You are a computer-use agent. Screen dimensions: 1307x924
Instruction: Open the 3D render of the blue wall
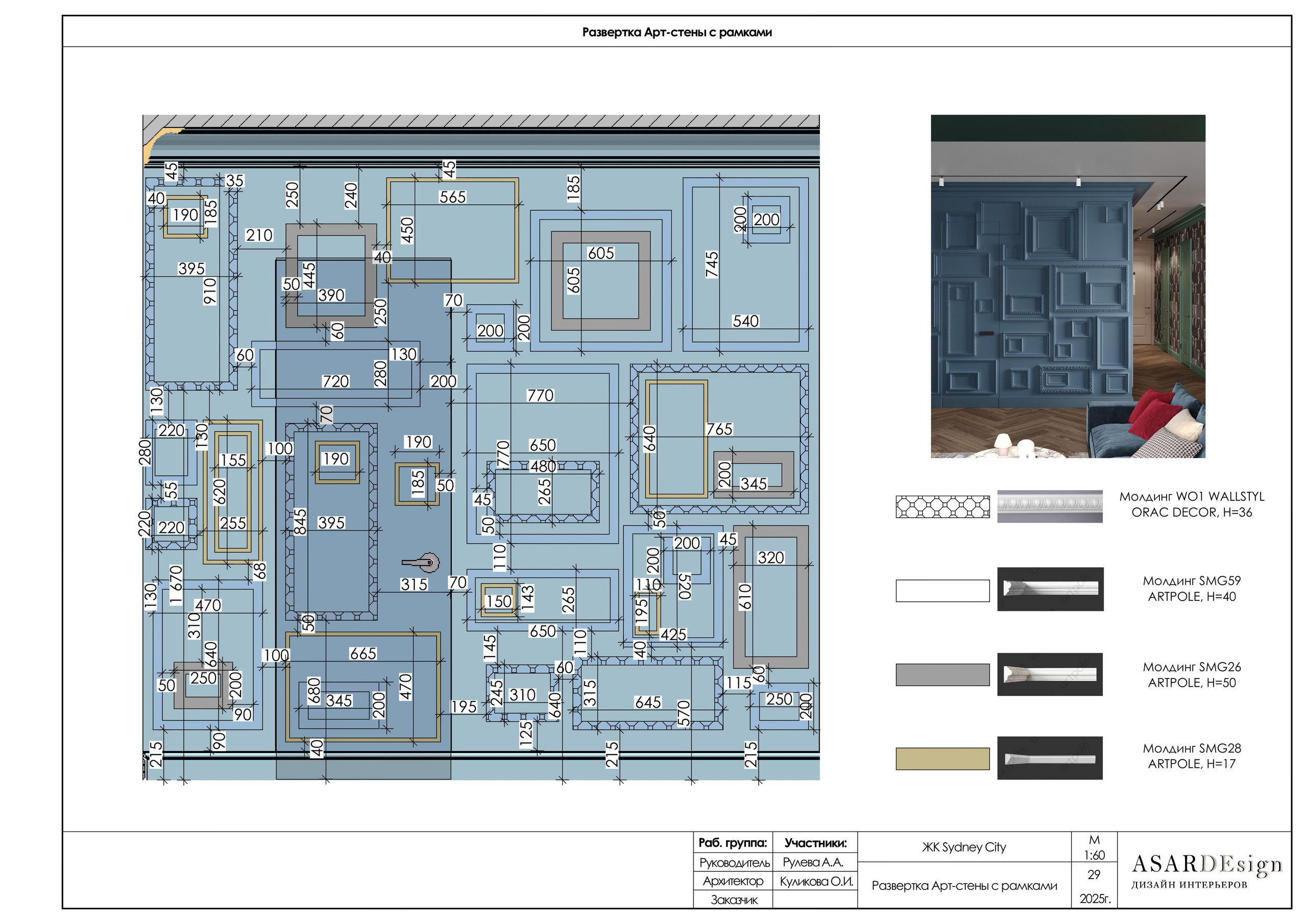(1068, 286)
